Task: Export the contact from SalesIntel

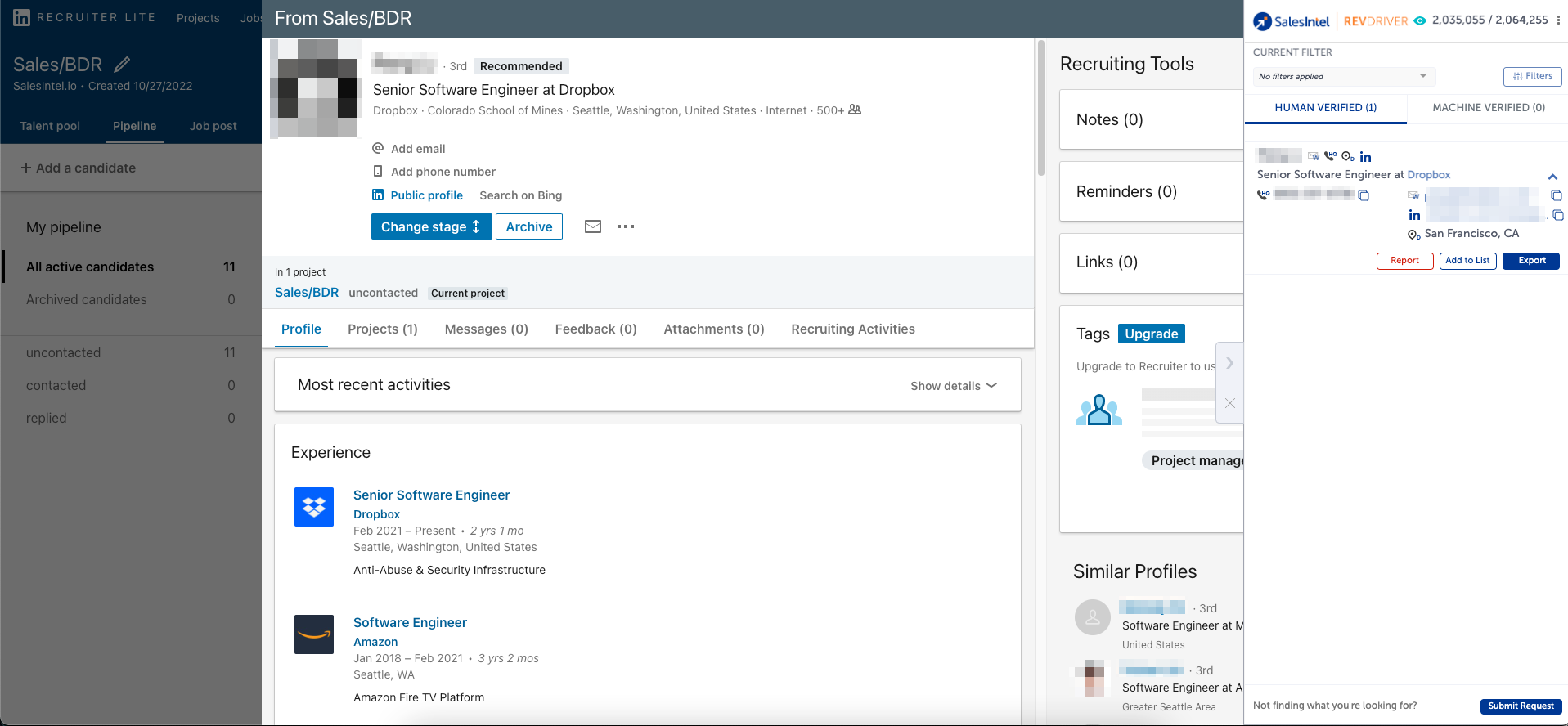Action: click(x=1531, y=261)
